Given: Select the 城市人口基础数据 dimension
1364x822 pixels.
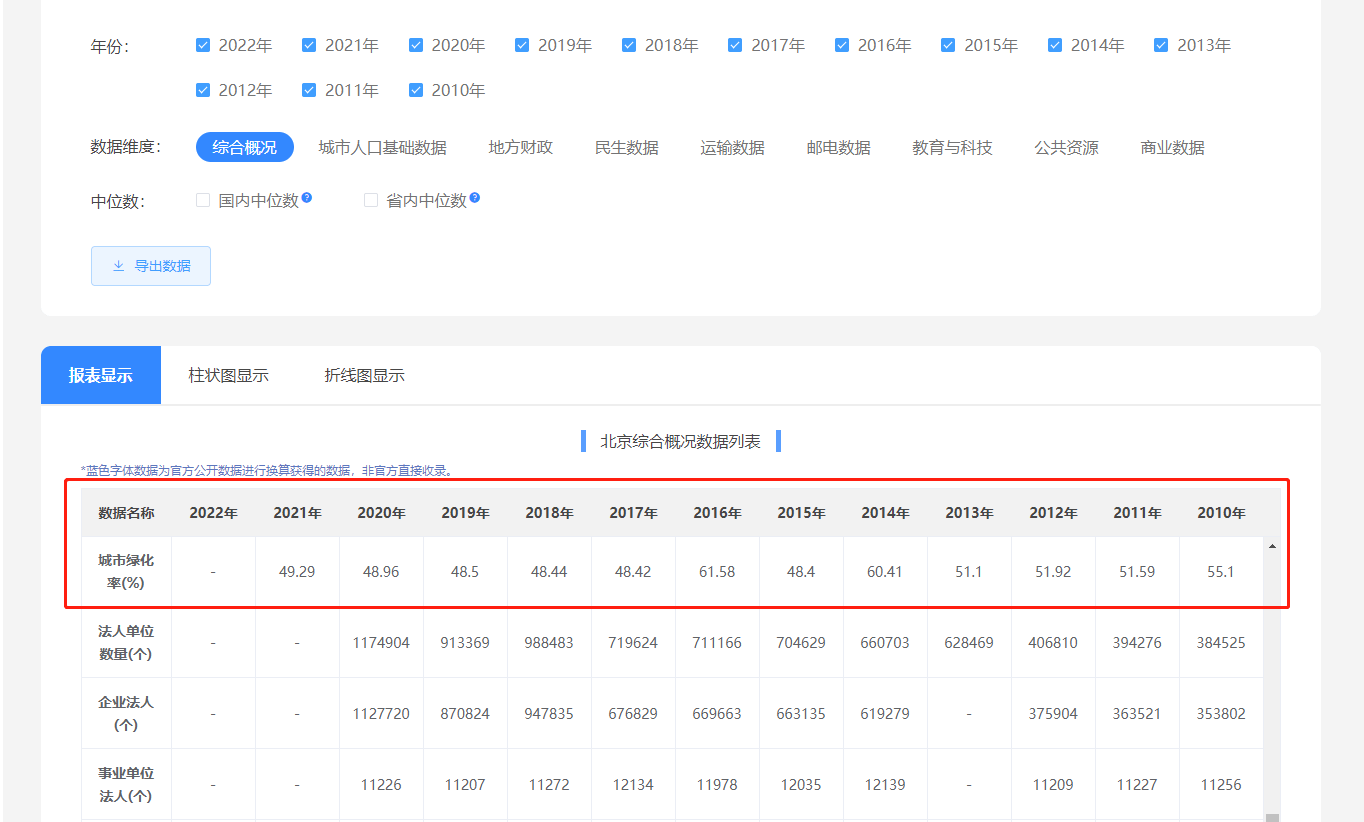Looking at the screenshot, I should coord(383,147).
